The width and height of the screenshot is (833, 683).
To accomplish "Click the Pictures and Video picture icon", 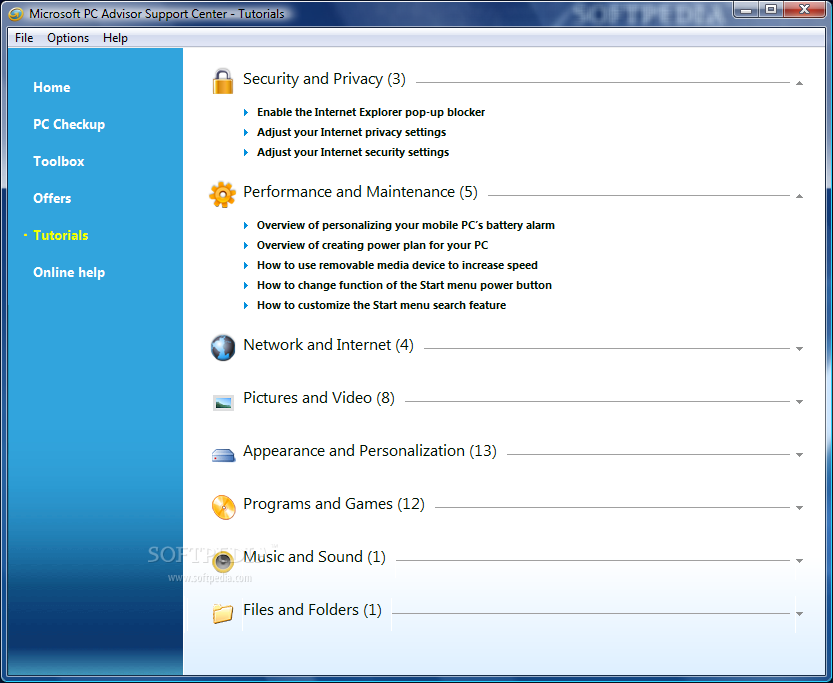I will 223,403.
